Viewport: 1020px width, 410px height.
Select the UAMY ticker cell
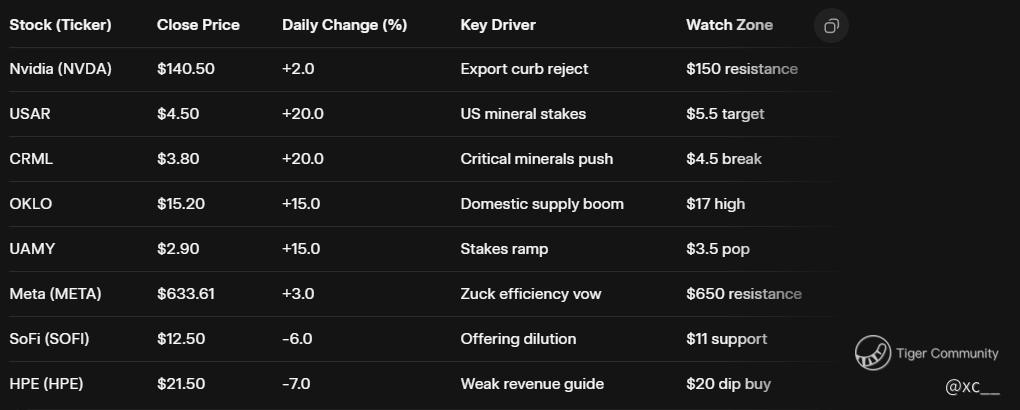(31, 249)
